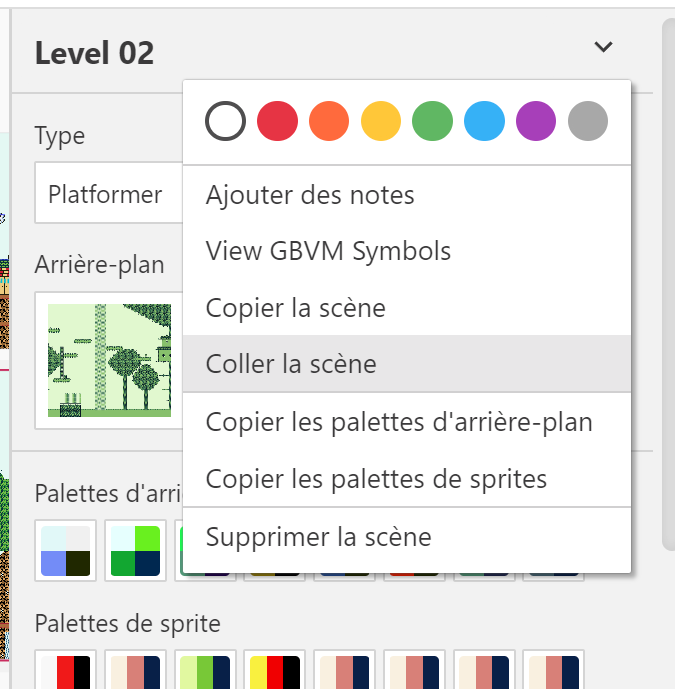This screenshot has width=675, height=689.
Task: Apply the orange scene label color
Action: coord(330,122)
